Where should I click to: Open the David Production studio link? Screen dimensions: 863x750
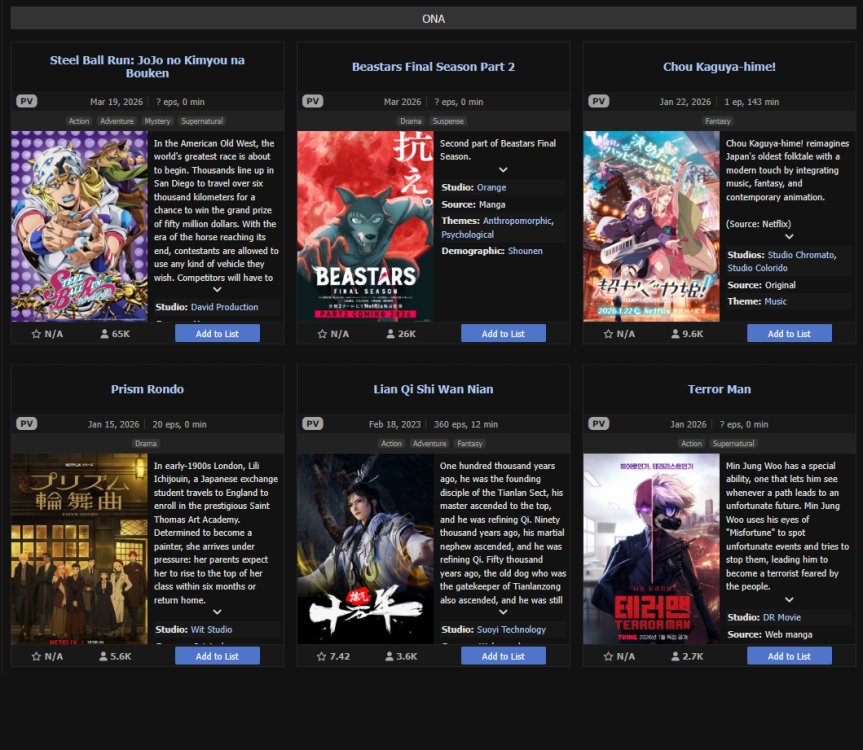224,307
